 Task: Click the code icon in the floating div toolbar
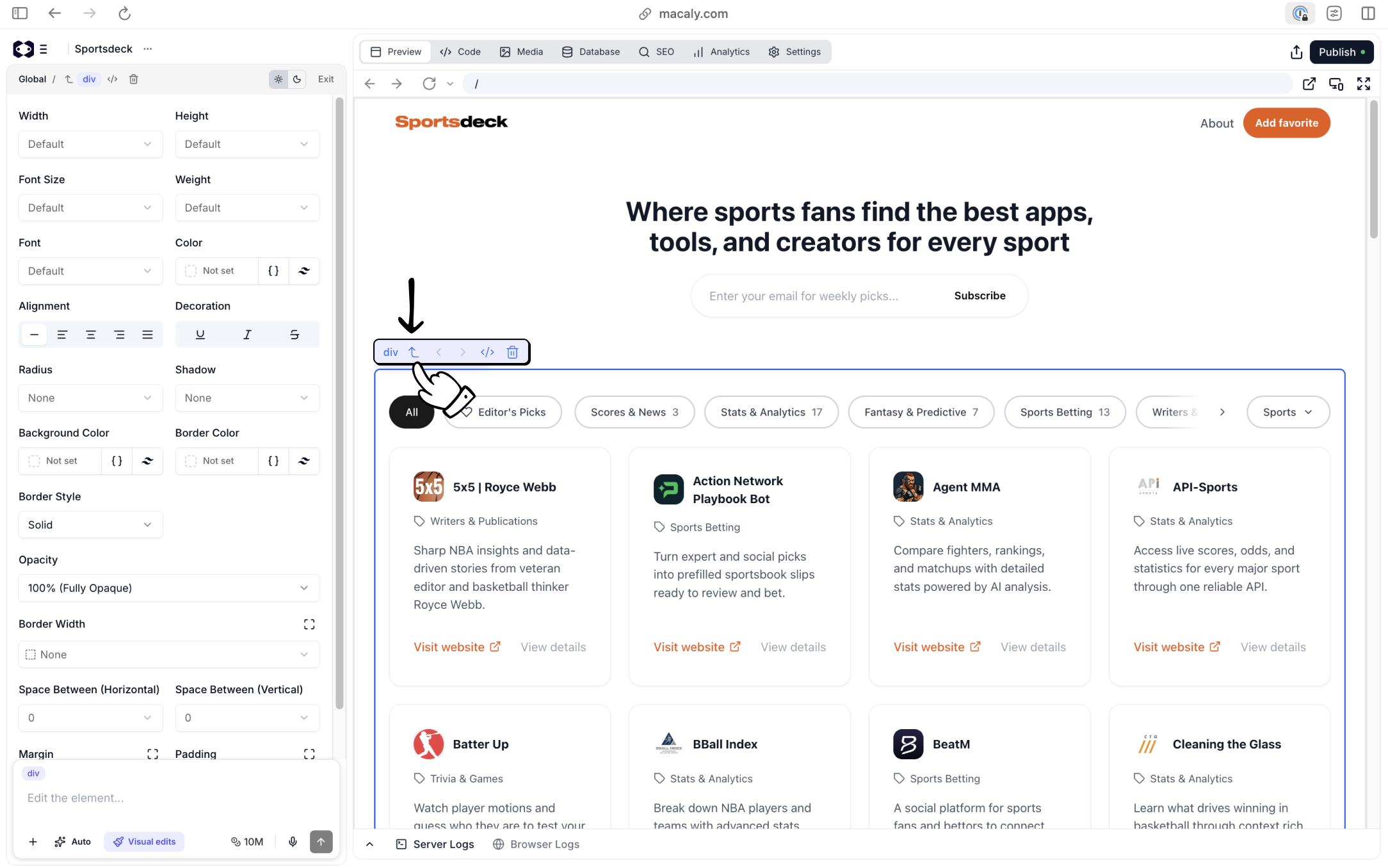tap(487, 352)
